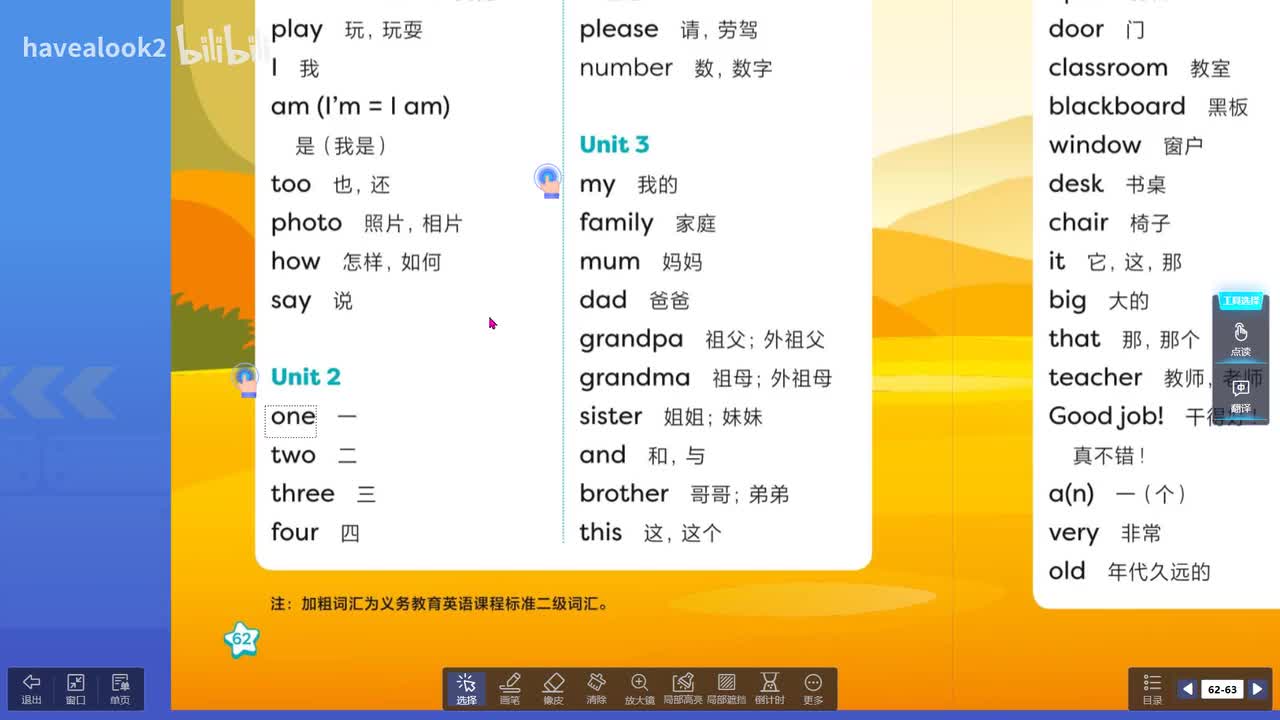
Task: Click the word "two"
Action: tap(293, 455)
